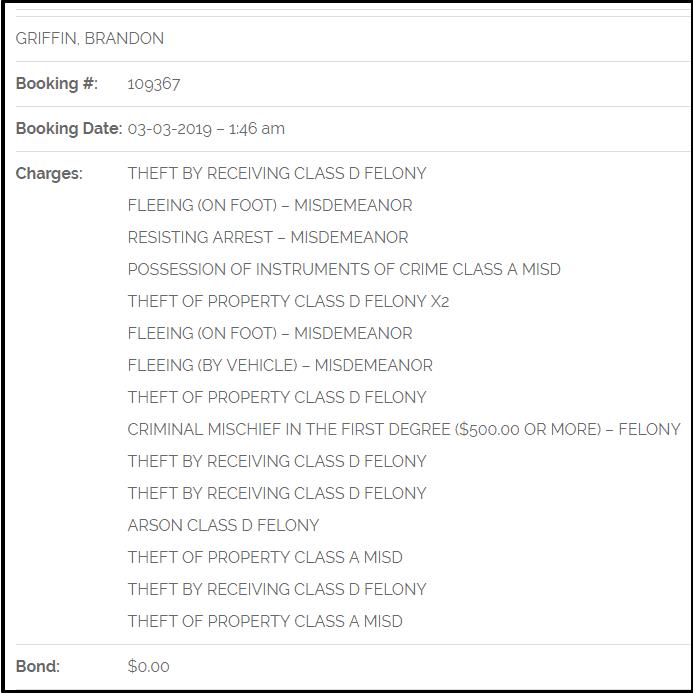Screen dimensions: 693x693
Task: Click the Charges label
Action: click(x=49, y=174)
